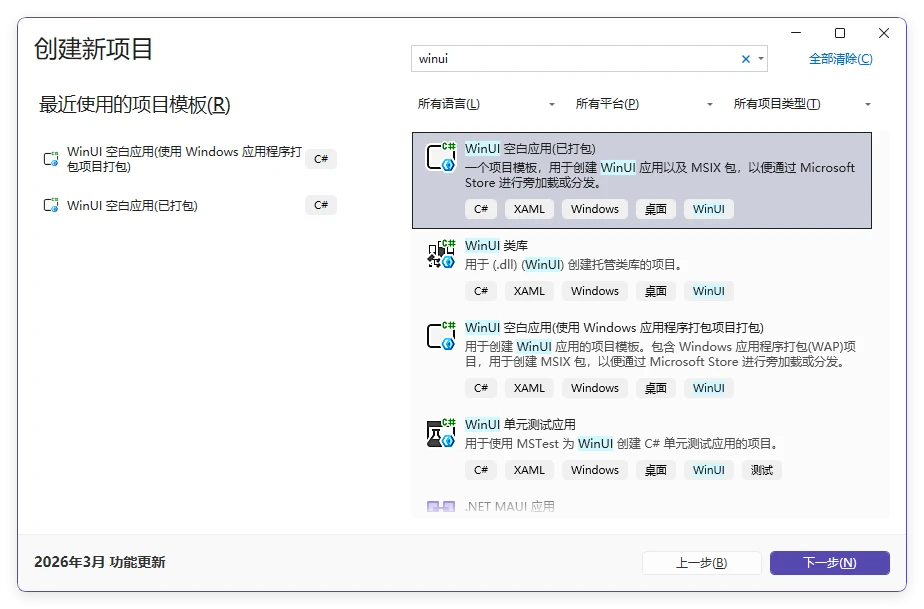Click the WinUI 空白应用(已打包) template icon in results
Image resolution: width=924 pixels, height=609 pixels.
coord(441,157)
